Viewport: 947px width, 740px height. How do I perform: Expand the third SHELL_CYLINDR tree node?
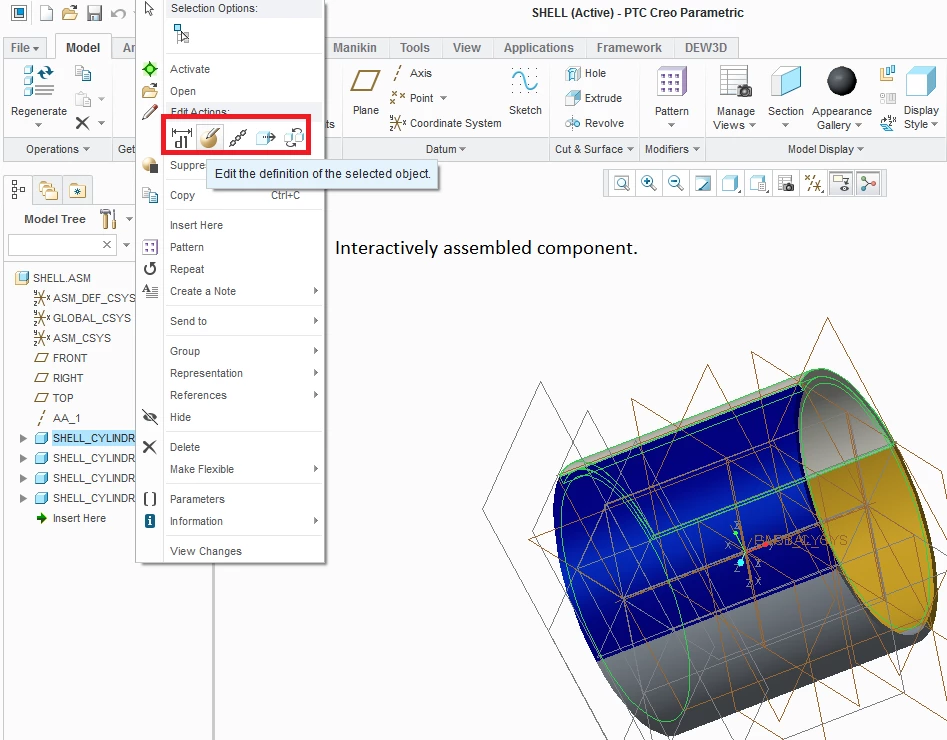(23, 478)
